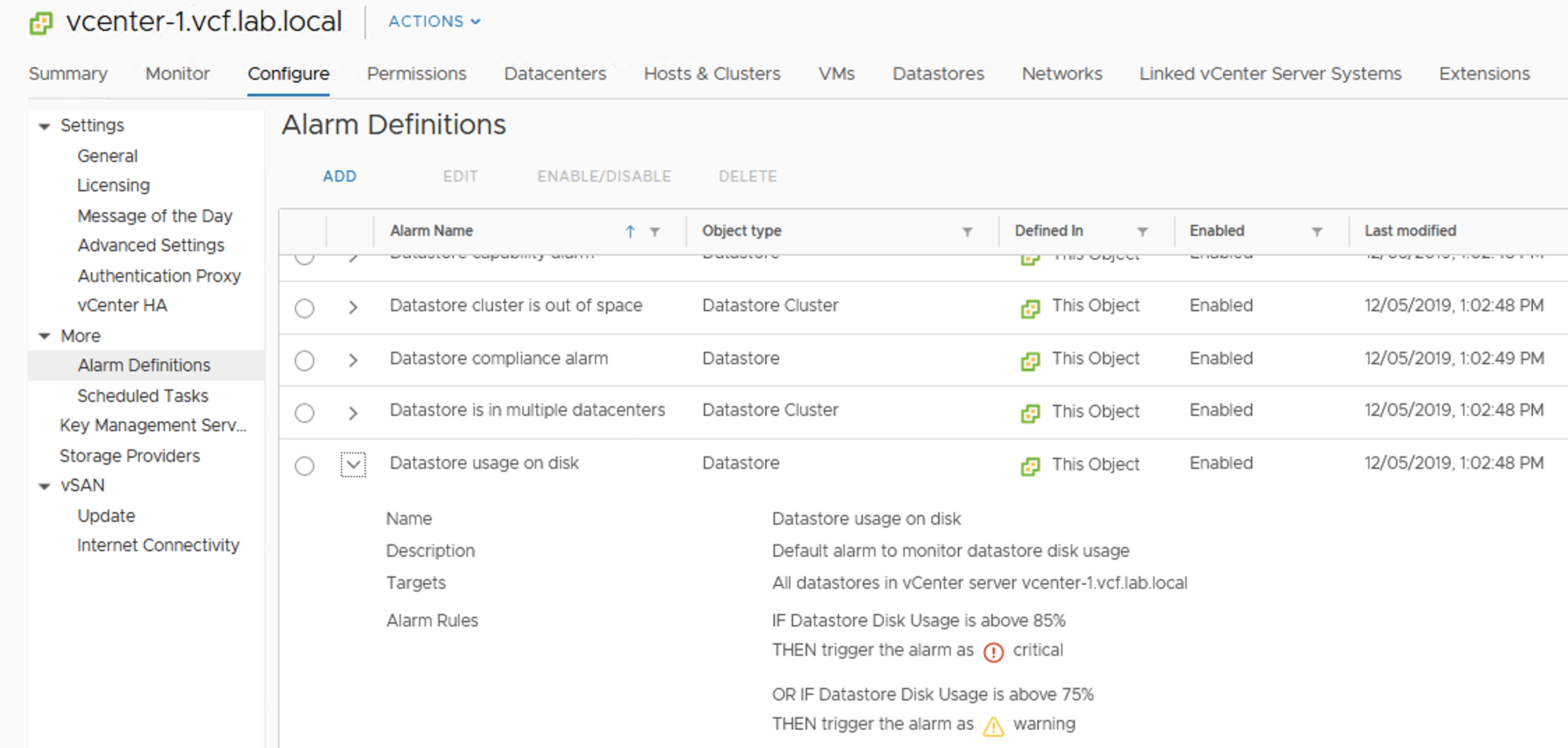Open the Datacenters tab
This screenshot has width=1568, height=748.
pyautogui.click(x=555, y=73)
